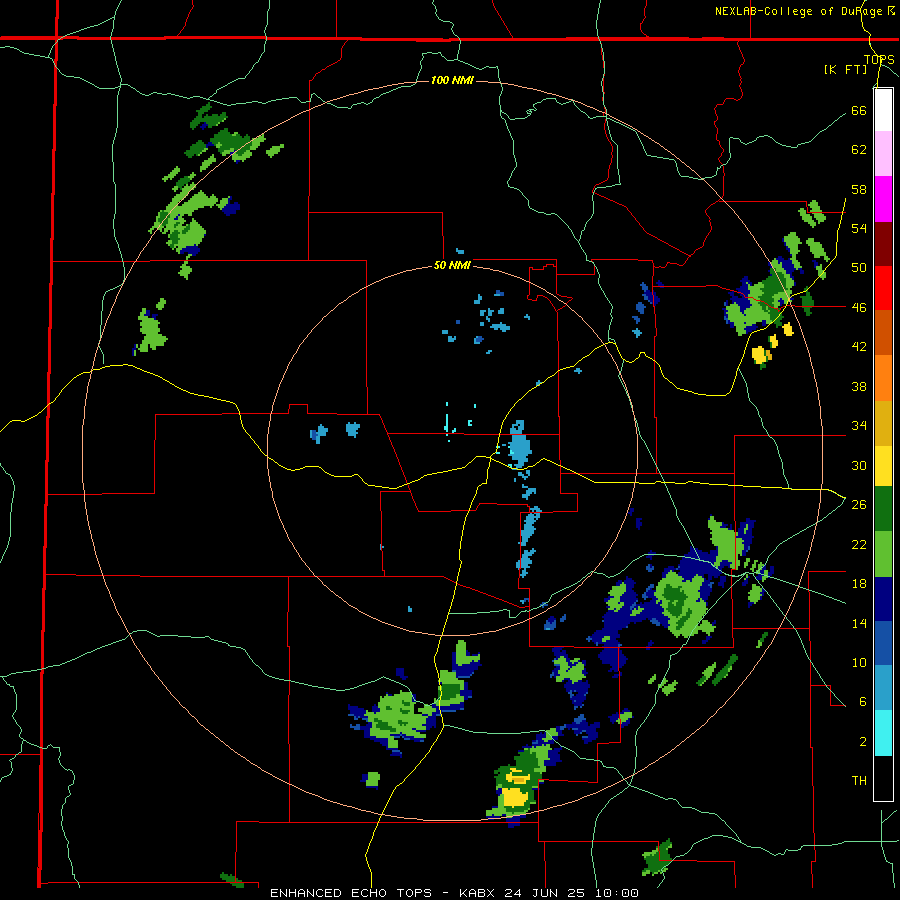The image size is (900, 900).
Task: Click the '58' legend value
Action: pyautogui.click(x=859, y=189)
